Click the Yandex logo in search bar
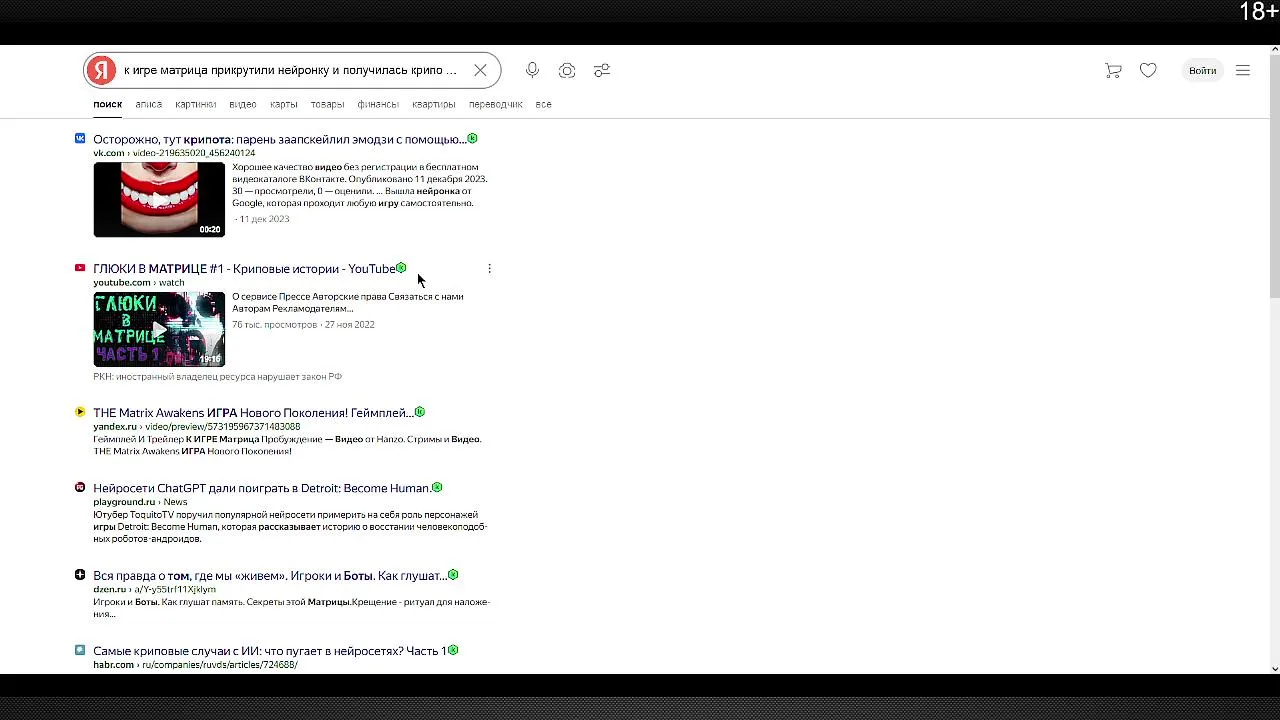The image size is (1280, 720). click(x=100, y=70)
